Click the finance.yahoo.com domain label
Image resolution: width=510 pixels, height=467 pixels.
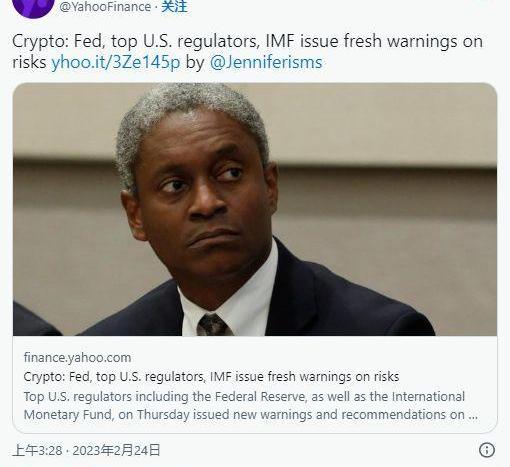pos(77,358)
